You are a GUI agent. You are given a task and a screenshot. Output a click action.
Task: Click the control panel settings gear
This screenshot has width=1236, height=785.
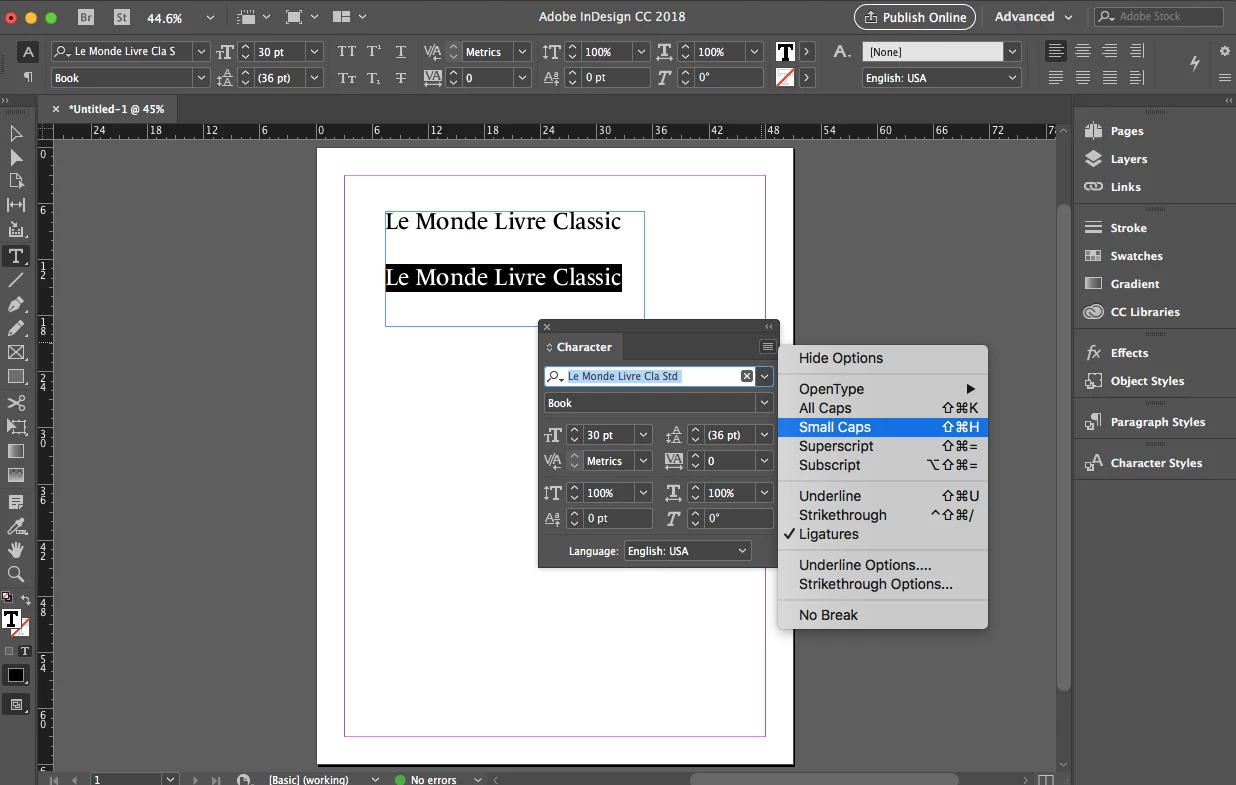(1225, 51)
